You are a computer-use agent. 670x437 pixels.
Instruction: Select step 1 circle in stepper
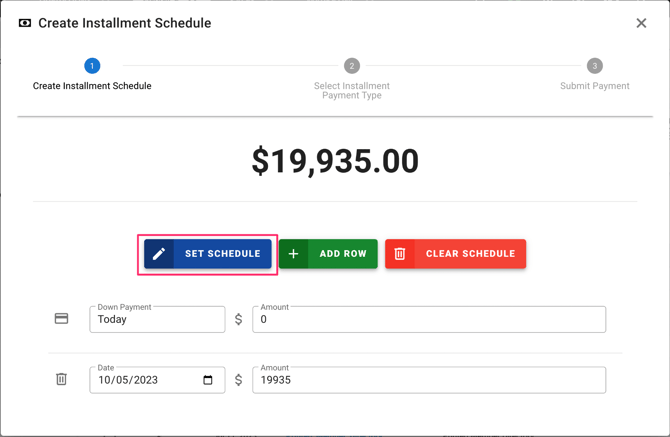[92, 66]
